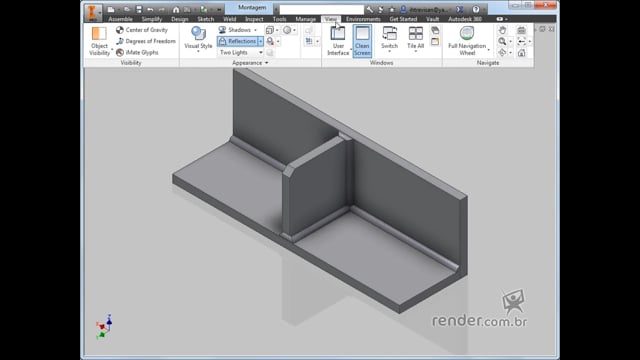Open the Weld ribbon tab

pos(230,19)
